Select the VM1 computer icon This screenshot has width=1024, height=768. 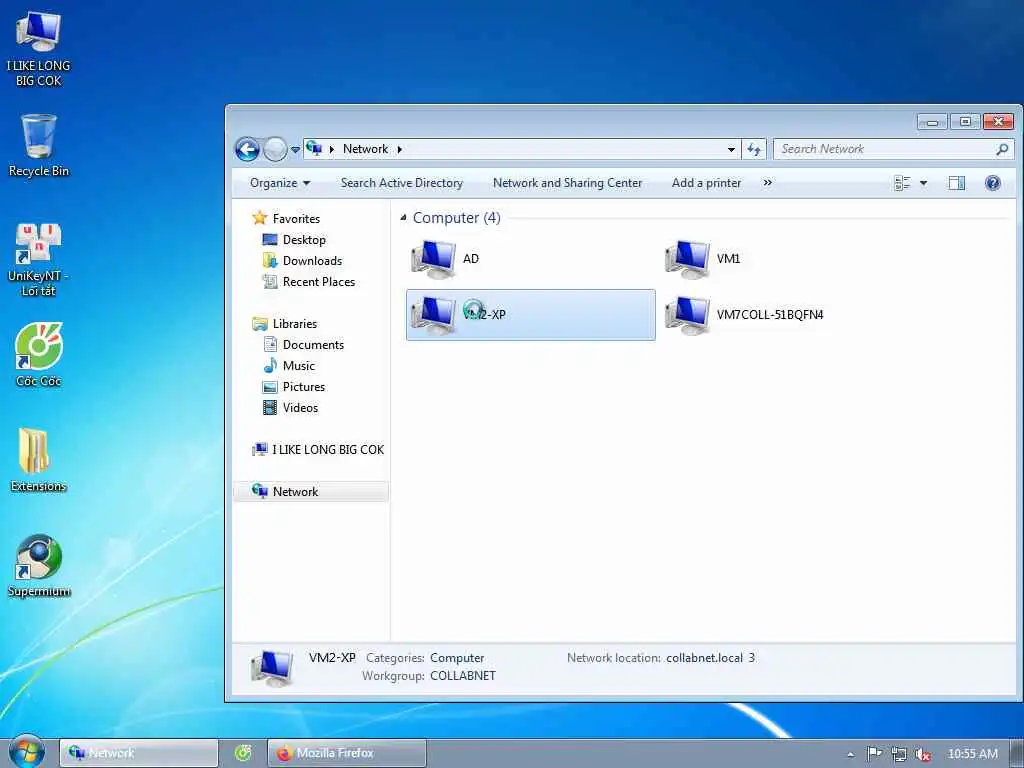click(687, 259)
